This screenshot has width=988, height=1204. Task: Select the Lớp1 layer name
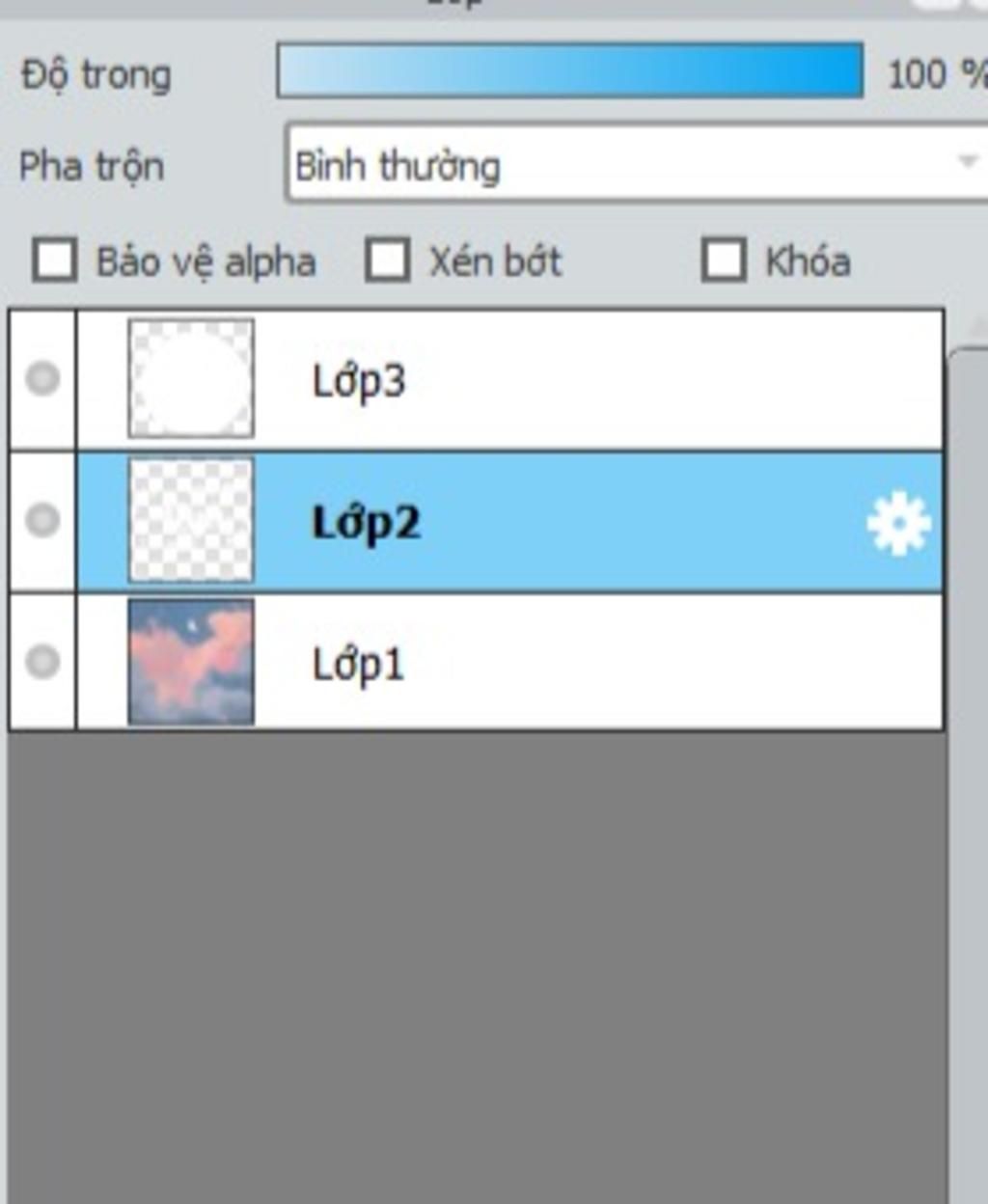tap(358, 664)
